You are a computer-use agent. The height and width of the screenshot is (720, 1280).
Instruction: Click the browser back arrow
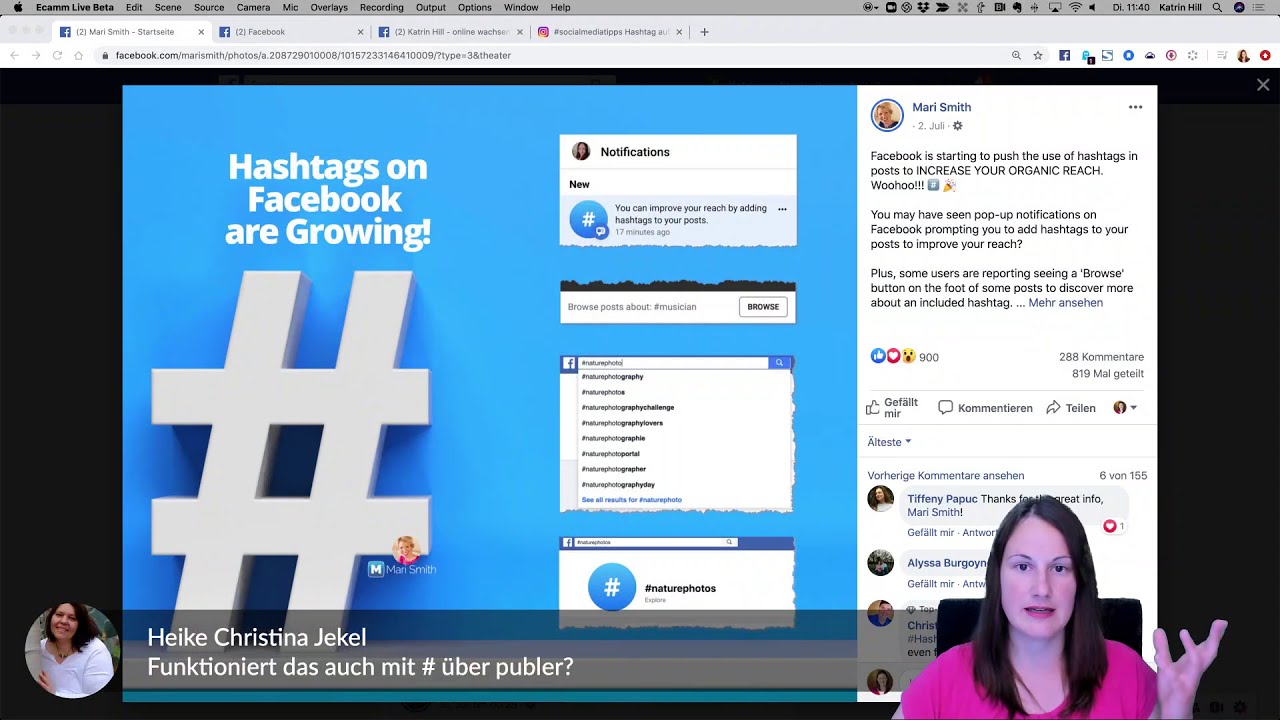coord(14,55)
